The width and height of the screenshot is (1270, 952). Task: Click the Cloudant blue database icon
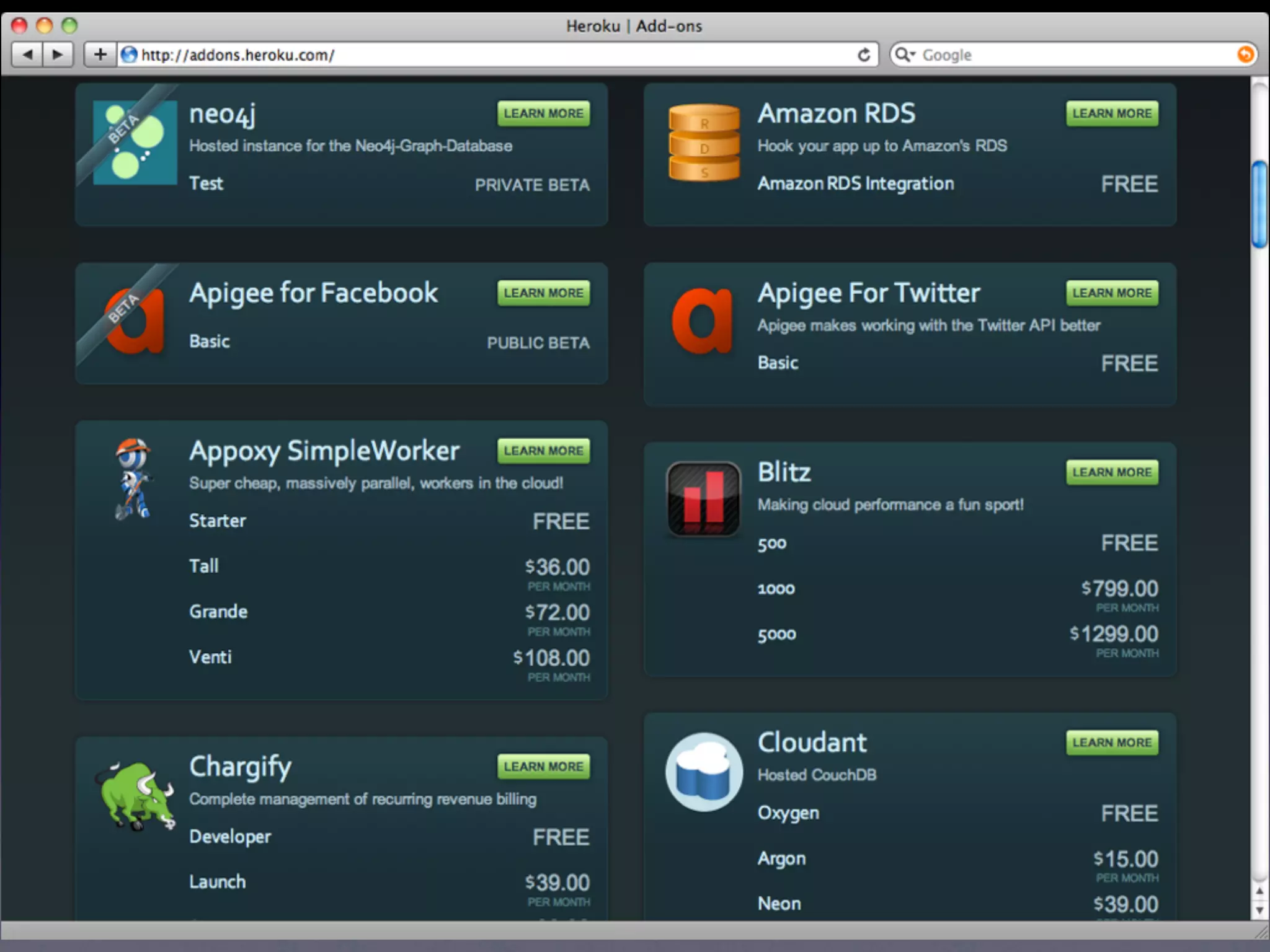tap(704, 772)
